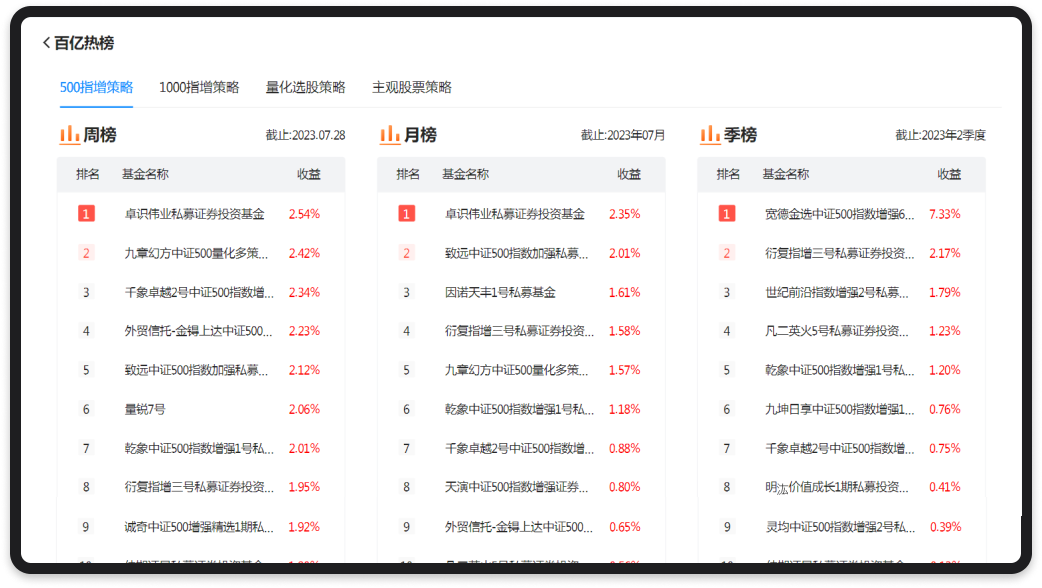The height and width of the screenshot is (588, 1042).
Task: Select the 主观股票策略 tab
Action: coord(411,87)
